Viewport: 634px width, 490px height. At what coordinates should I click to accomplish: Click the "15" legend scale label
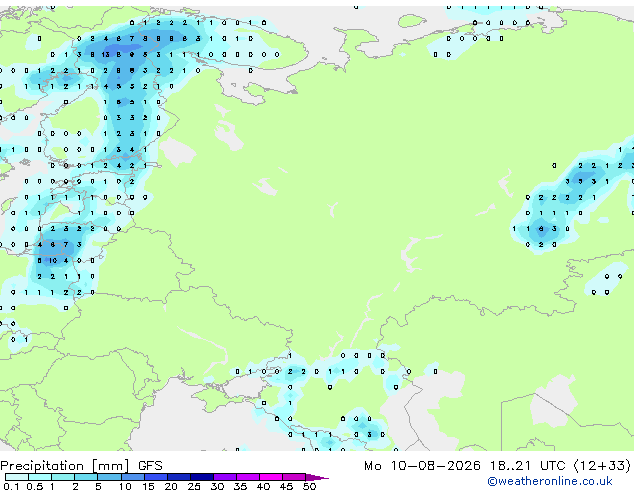click(x=148, y=486)
